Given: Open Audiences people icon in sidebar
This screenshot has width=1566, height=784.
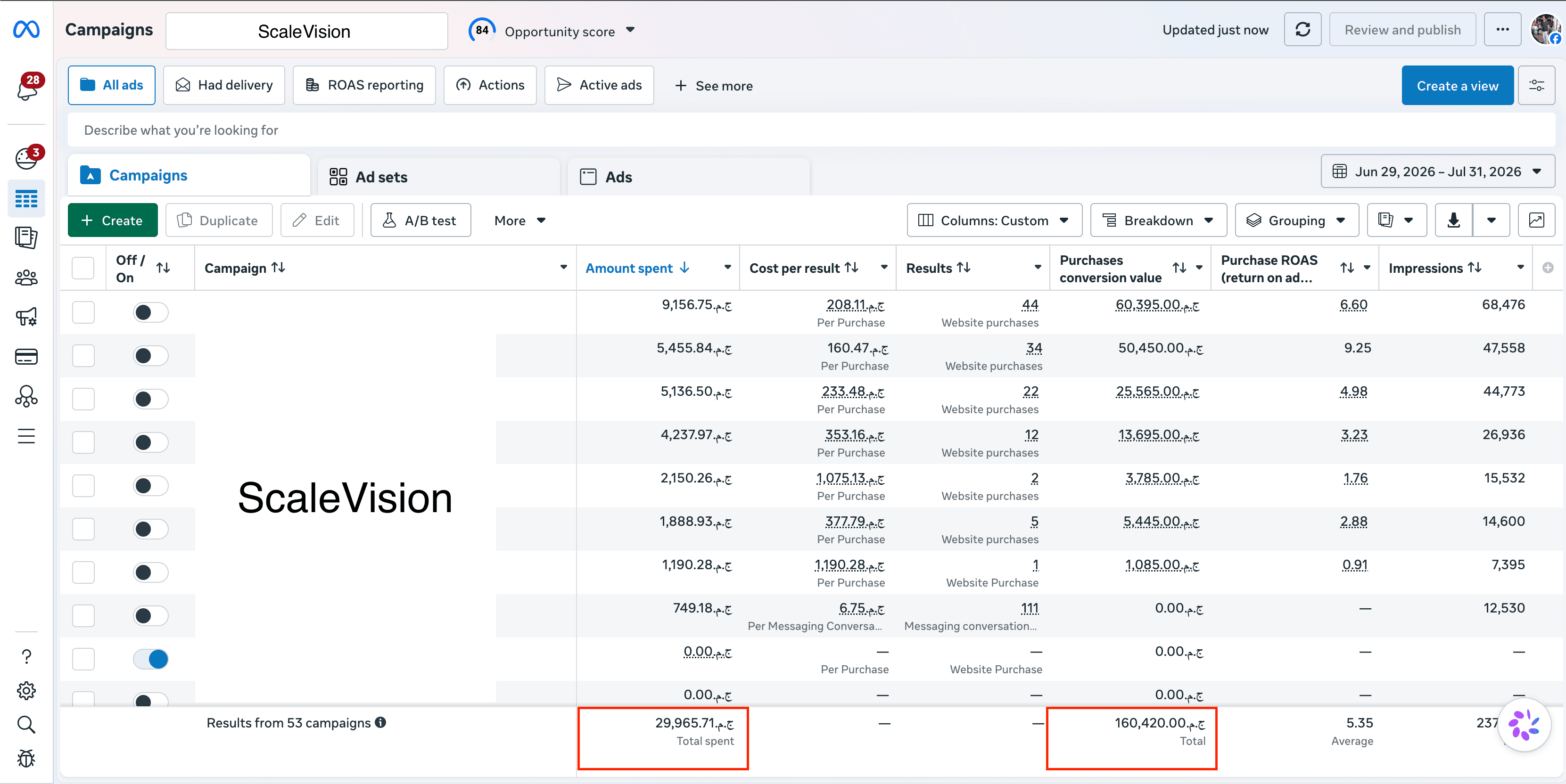Looking at the screenshot, I should [x=26, y=278].
